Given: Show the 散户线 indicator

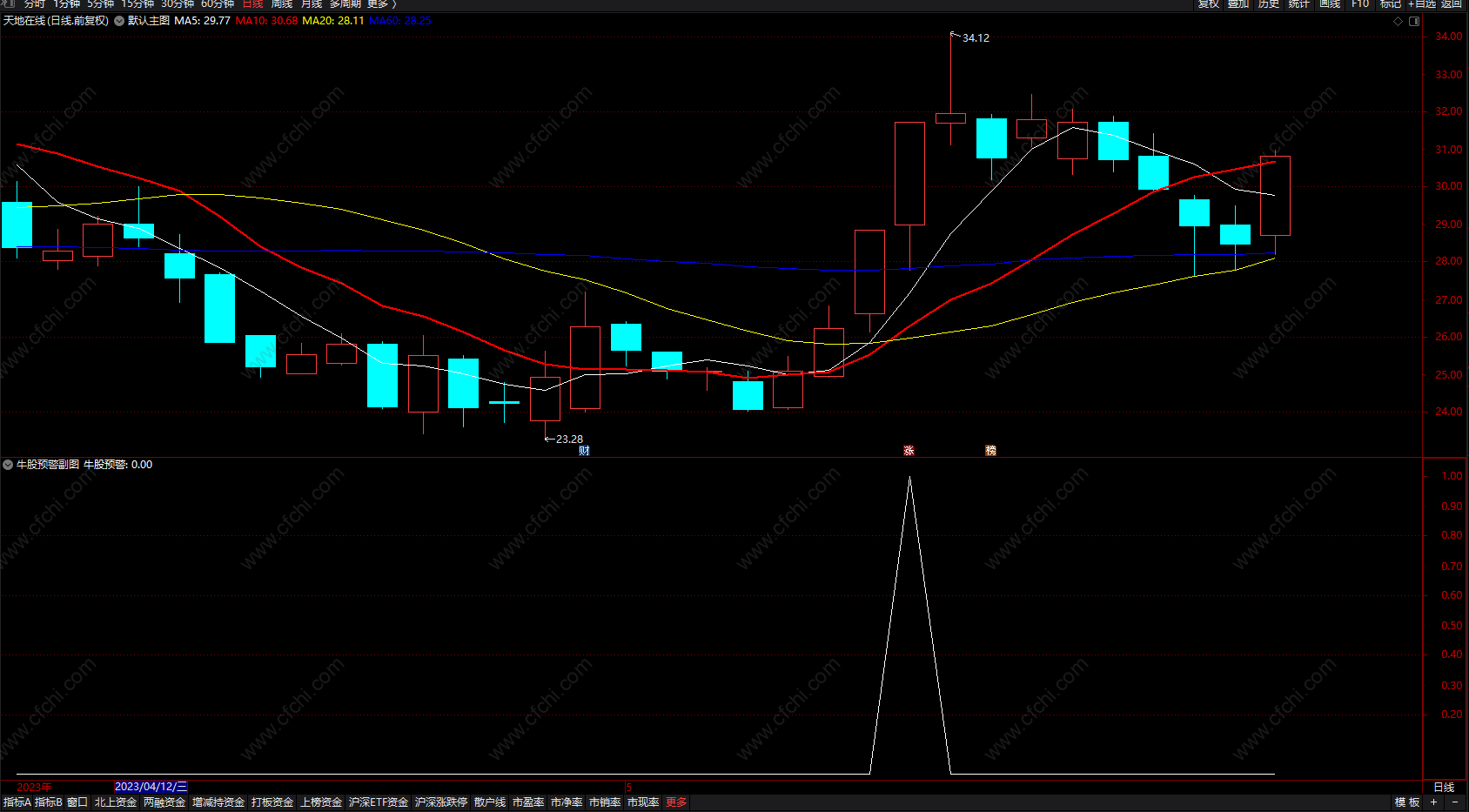Looking at the screenshot, I should [490, 802].
